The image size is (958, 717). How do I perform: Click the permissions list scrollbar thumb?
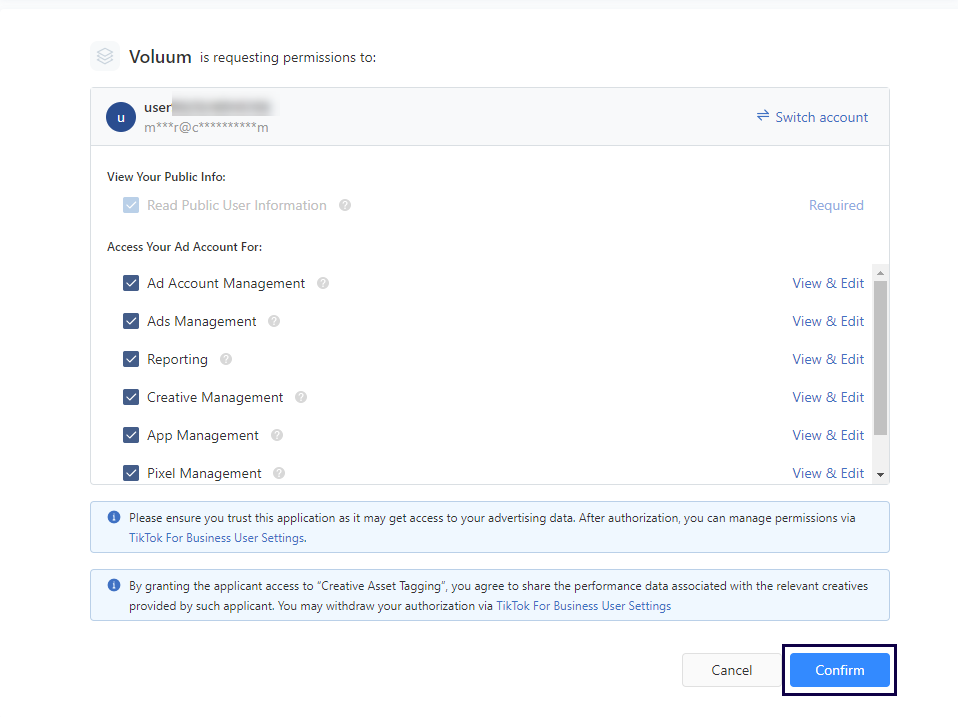point(880,357)
